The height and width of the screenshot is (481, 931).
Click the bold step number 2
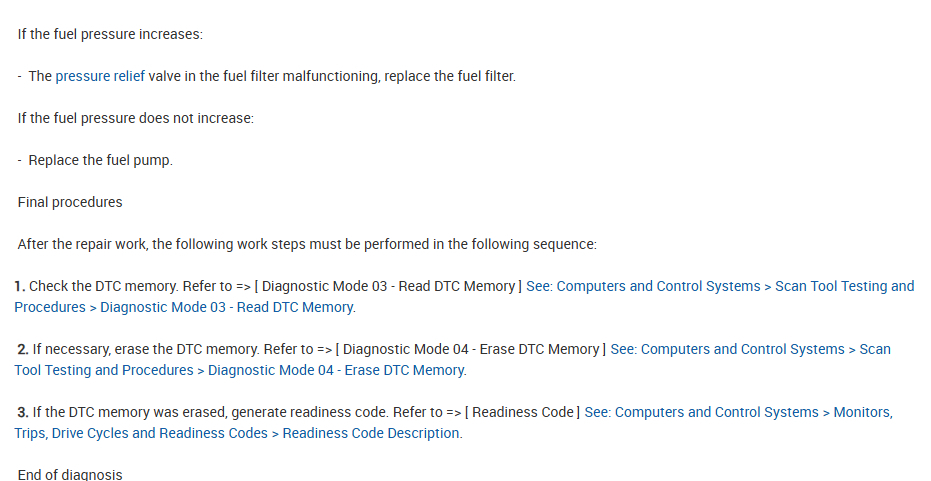click(23, 349)
